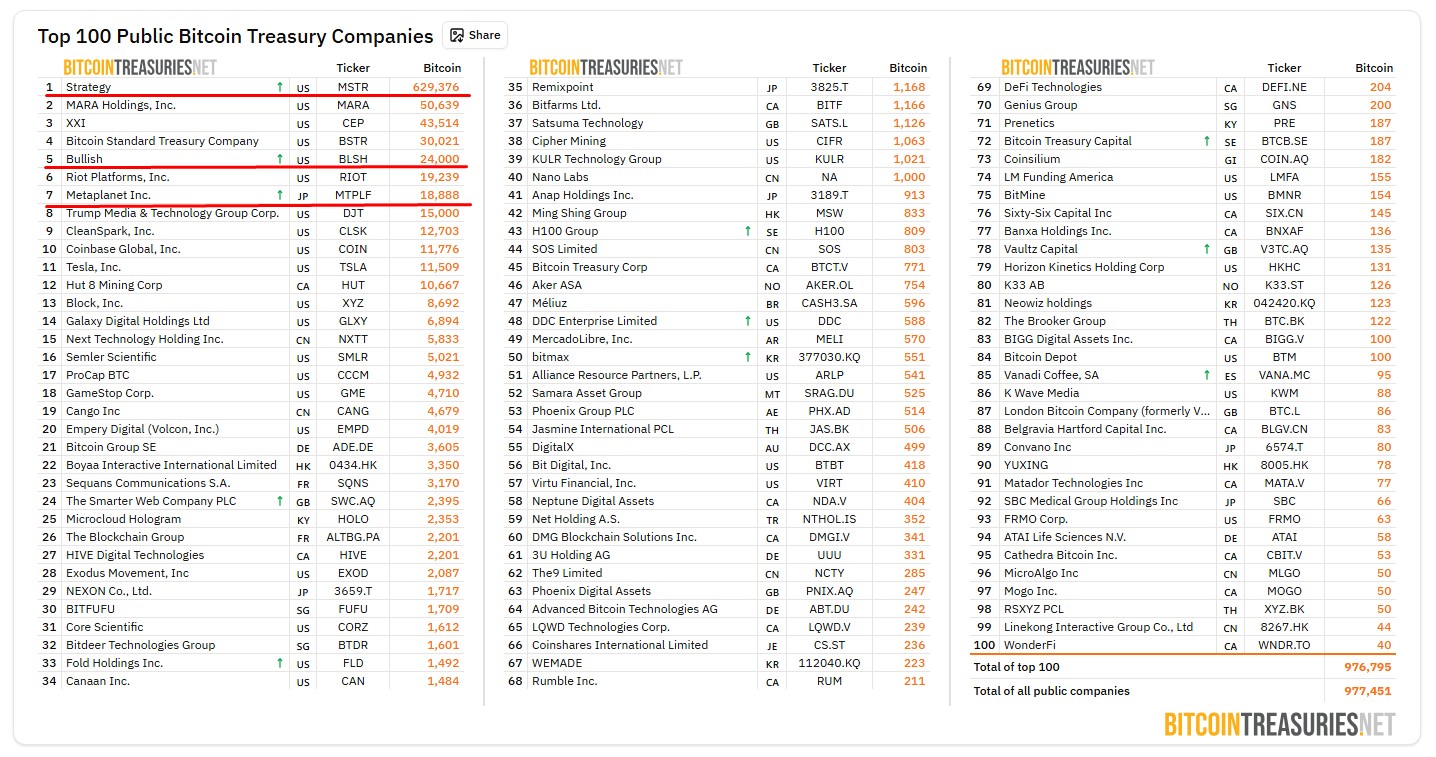Click the MSTR ticker cell
1436x757 pixels.
pos(353,87)
